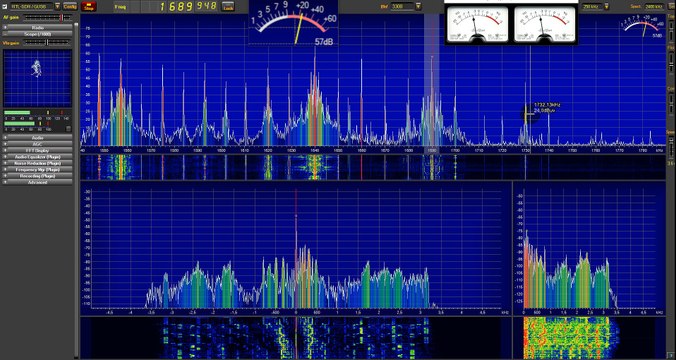Open the 250 kHz step dropdown arrow

[607, 6]
